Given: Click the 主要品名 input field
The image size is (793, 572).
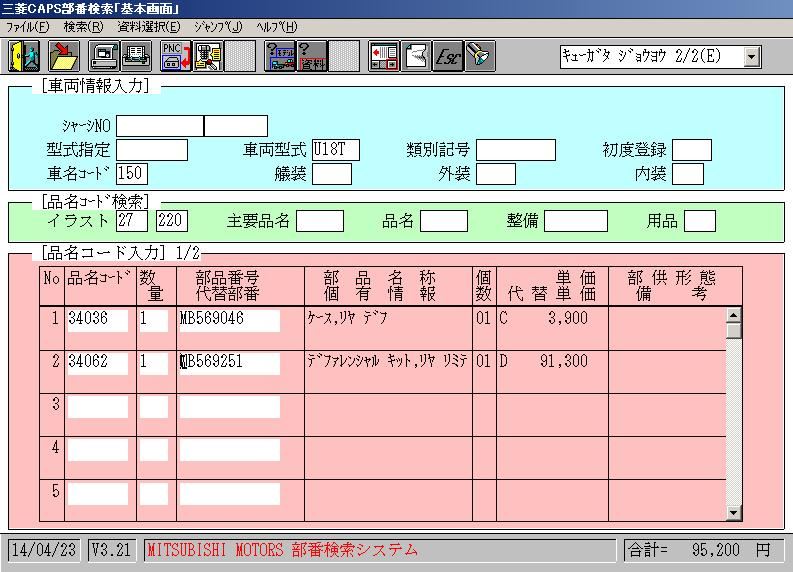Looking at the screenshot, I should [x=320, y=221].
